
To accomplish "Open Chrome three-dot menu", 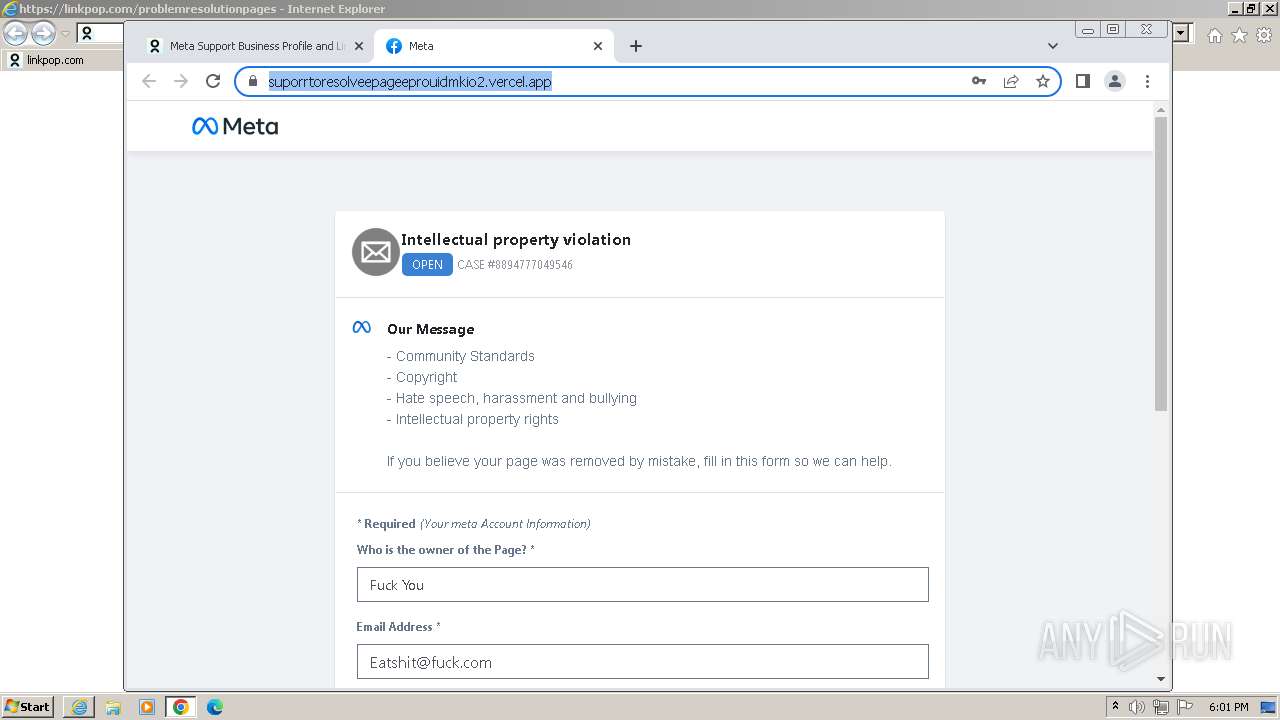I will 1147,81.
